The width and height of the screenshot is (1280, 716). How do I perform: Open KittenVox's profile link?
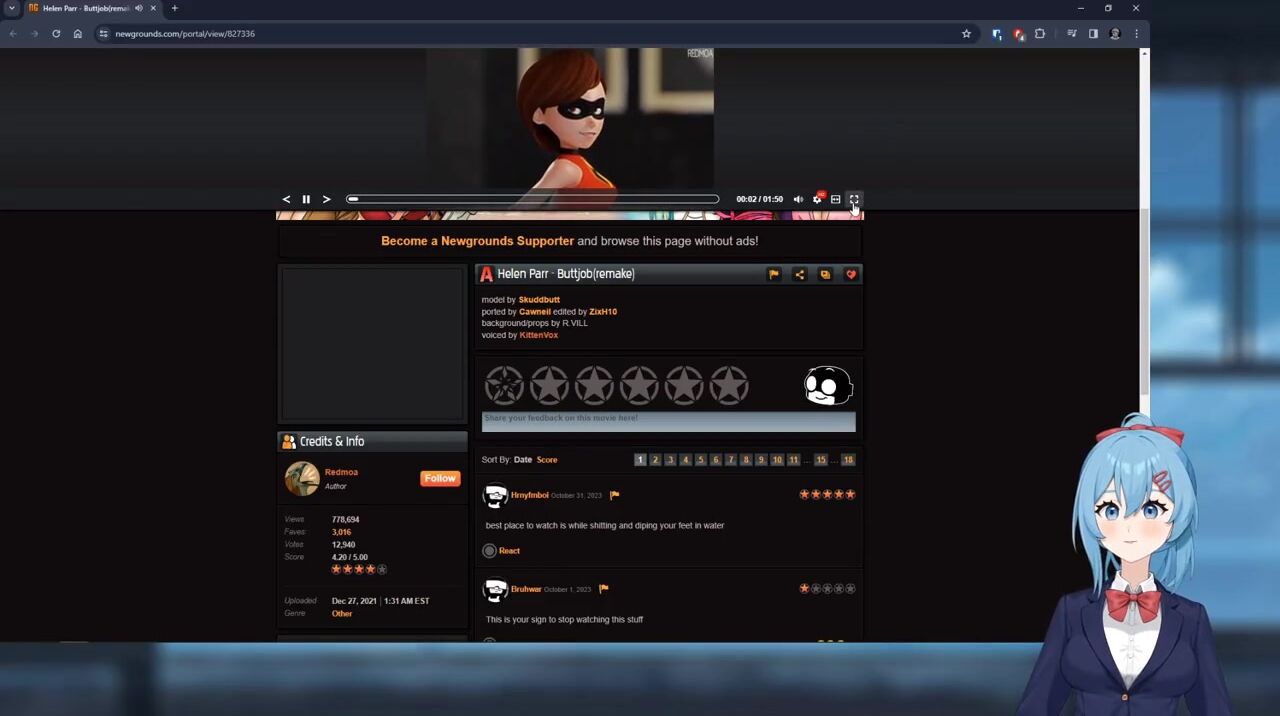[539, 335]
